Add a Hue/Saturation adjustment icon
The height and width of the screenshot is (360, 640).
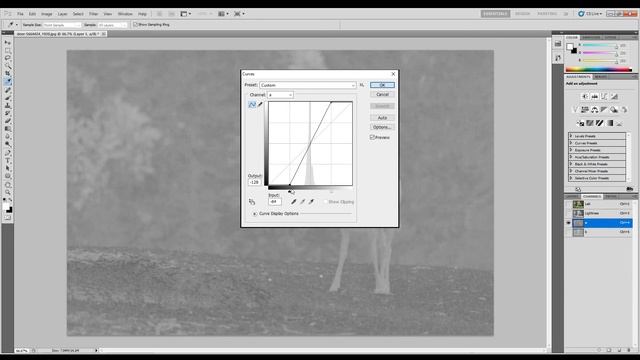585,109
